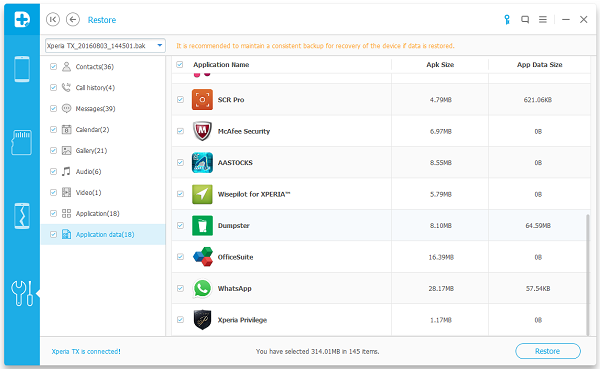
Task: Uncheck the OfficeSuite checkbox
Action: pos(180,257)
